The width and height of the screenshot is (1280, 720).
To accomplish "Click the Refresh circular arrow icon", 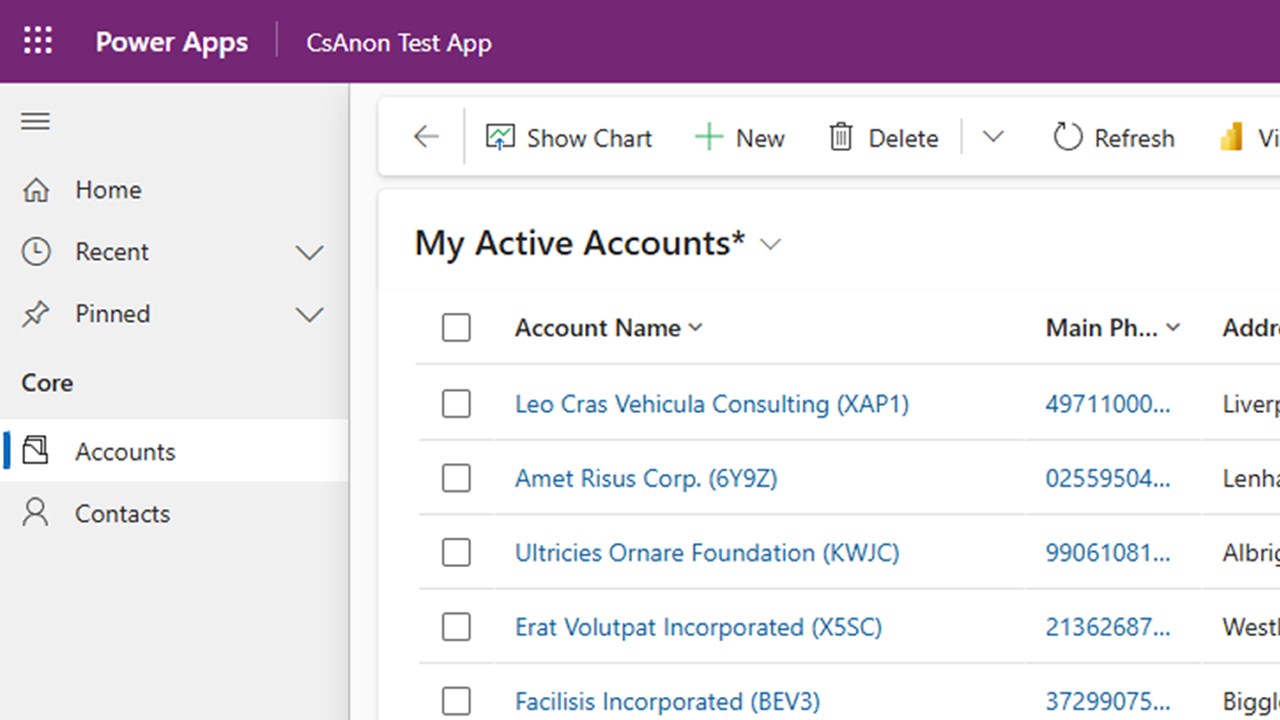I will [1067, 137].
